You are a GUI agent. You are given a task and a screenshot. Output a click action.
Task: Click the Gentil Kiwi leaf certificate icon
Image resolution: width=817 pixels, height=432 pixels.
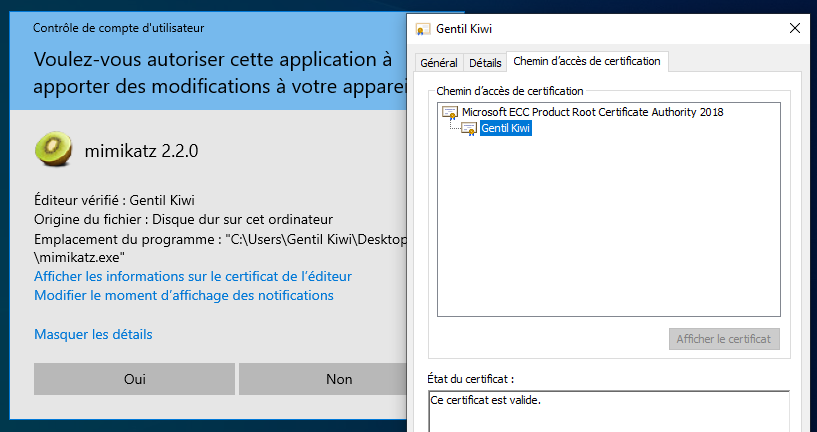tap(469, 128)
